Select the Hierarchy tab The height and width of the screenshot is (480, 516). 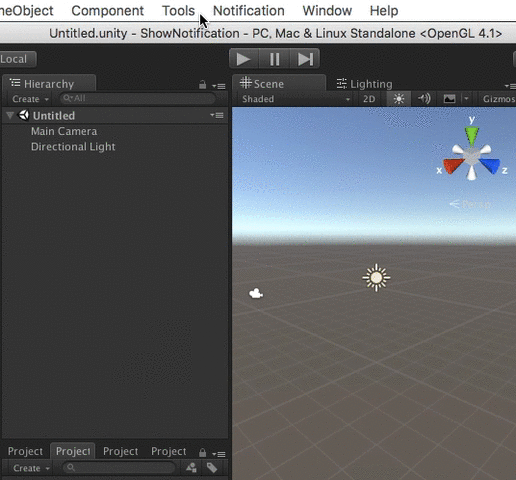pos(49,84)
